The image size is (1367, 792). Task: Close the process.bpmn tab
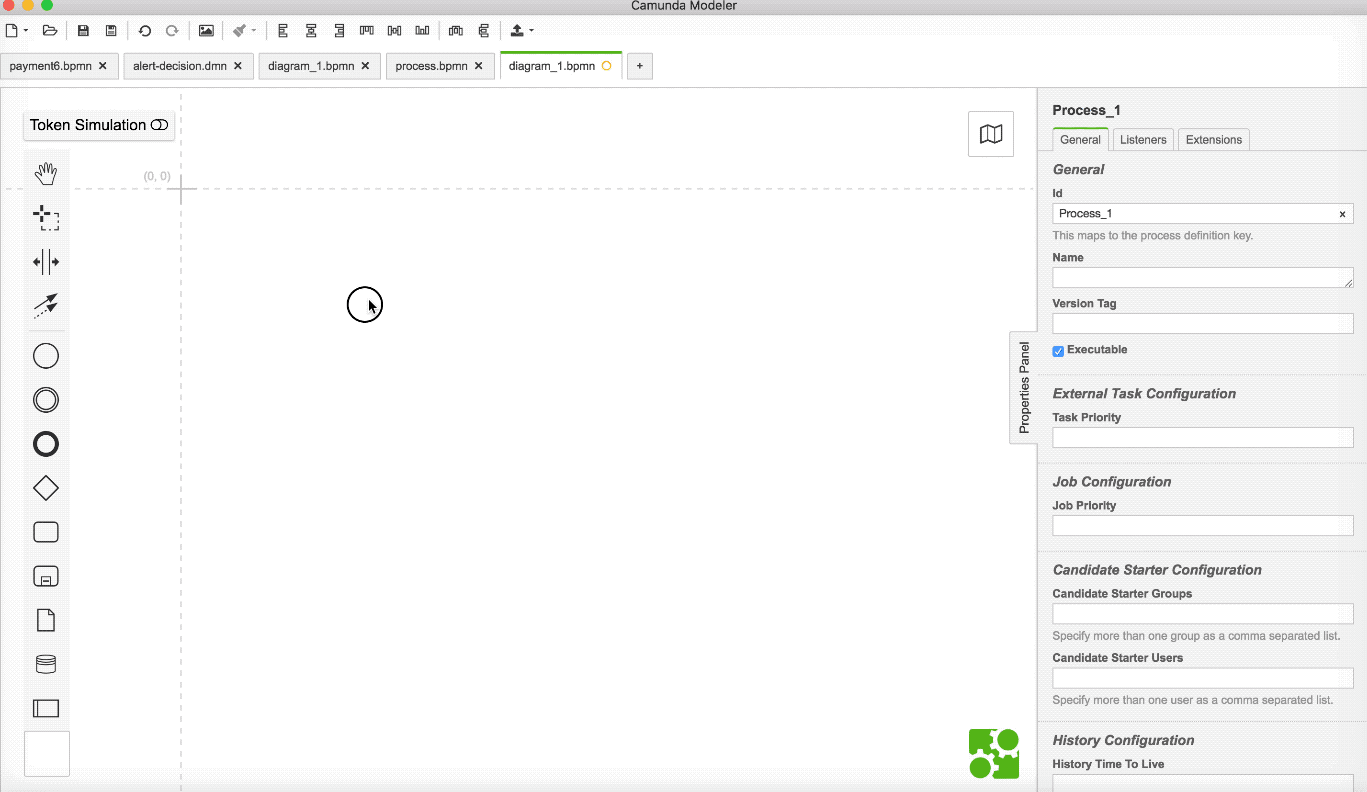coord(479,66)
